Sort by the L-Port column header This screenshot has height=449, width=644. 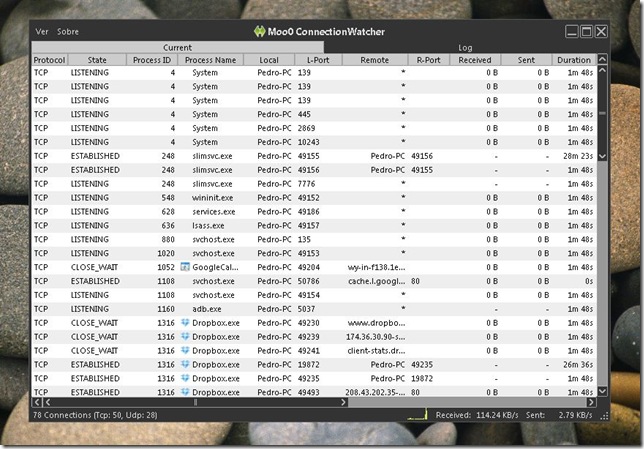(318, 60)
